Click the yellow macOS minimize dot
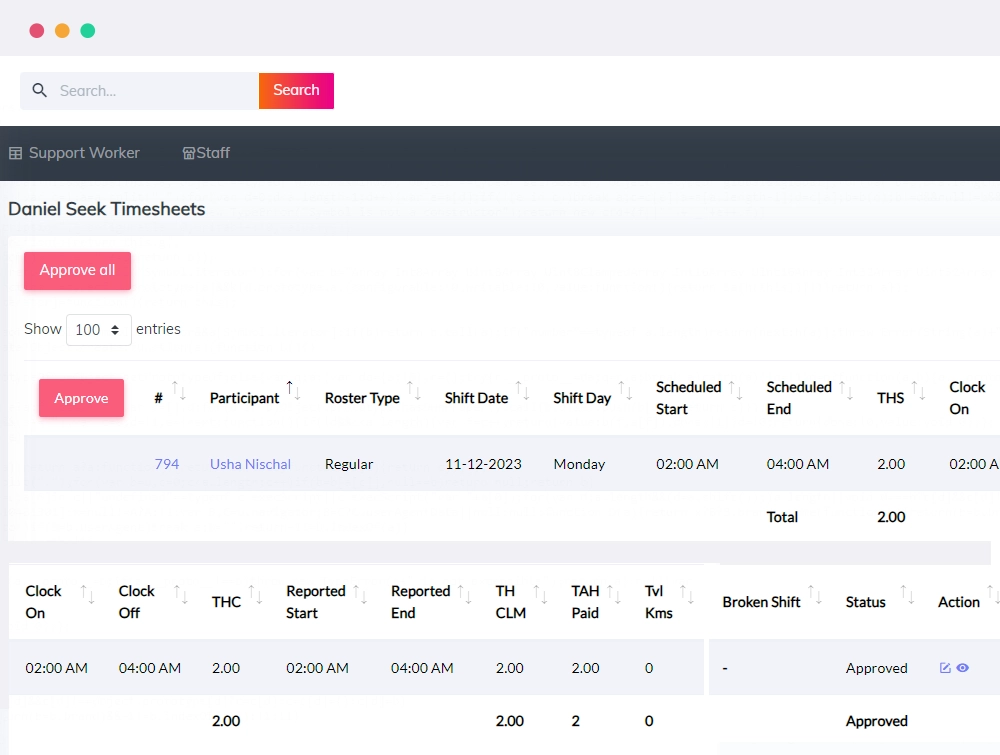The height and width of the screenshot is (755, 1000). tap(62, 31)
